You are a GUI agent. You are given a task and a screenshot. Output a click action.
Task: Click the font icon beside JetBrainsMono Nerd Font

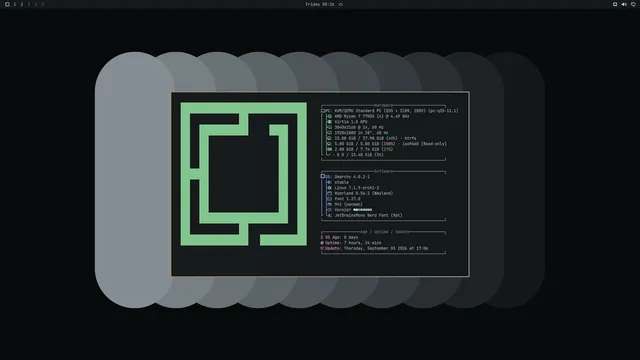pos(329,215)
